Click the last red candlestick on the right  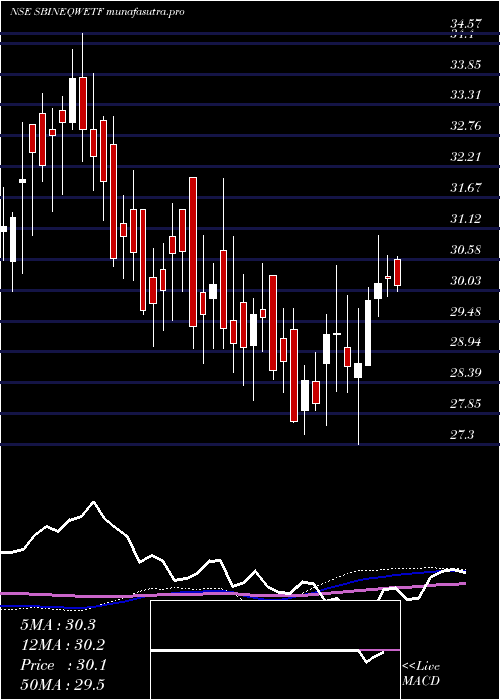(397, 272)
